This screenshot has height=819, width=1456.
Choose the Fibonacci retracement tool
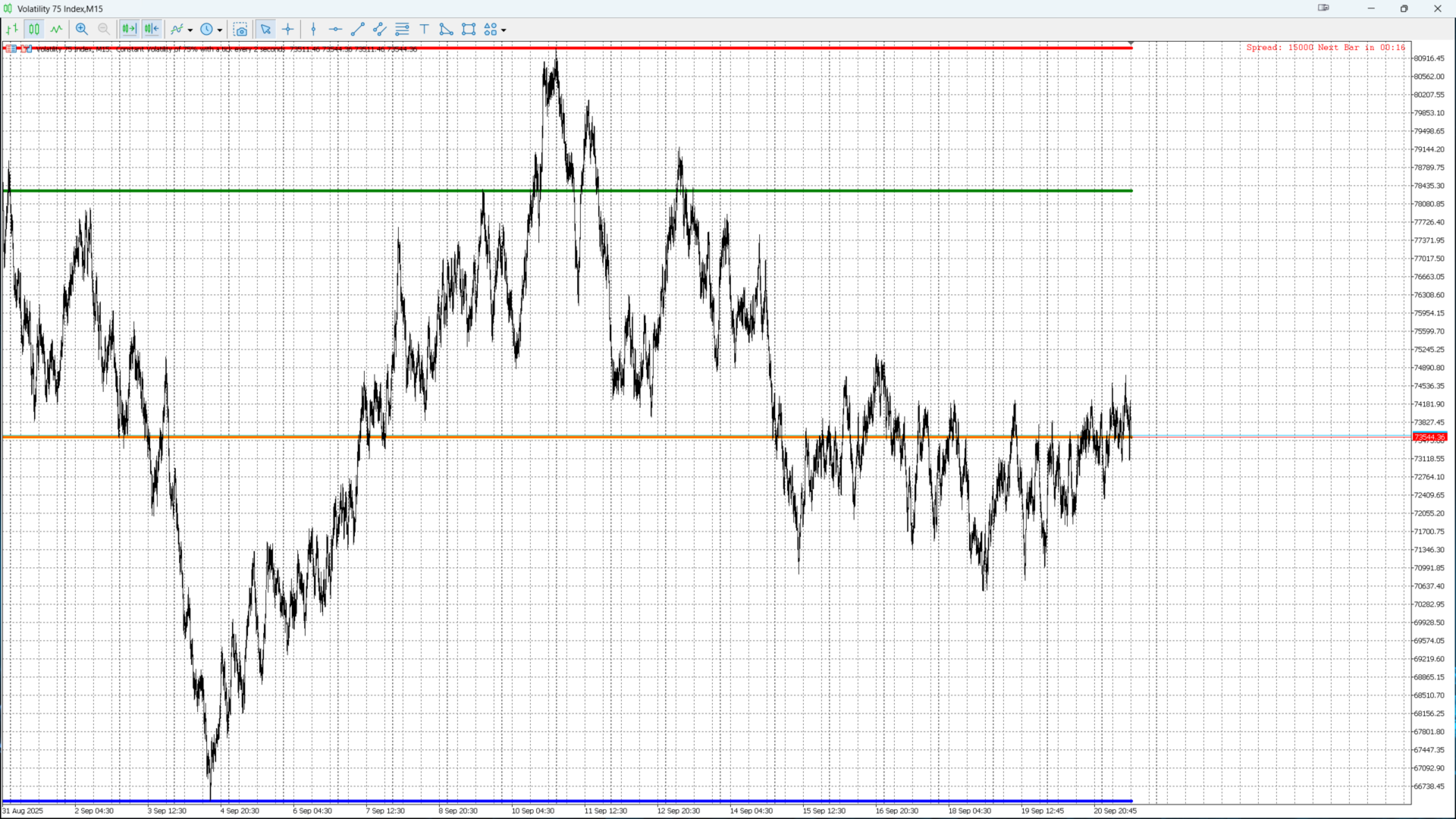[x=402, y=30]
